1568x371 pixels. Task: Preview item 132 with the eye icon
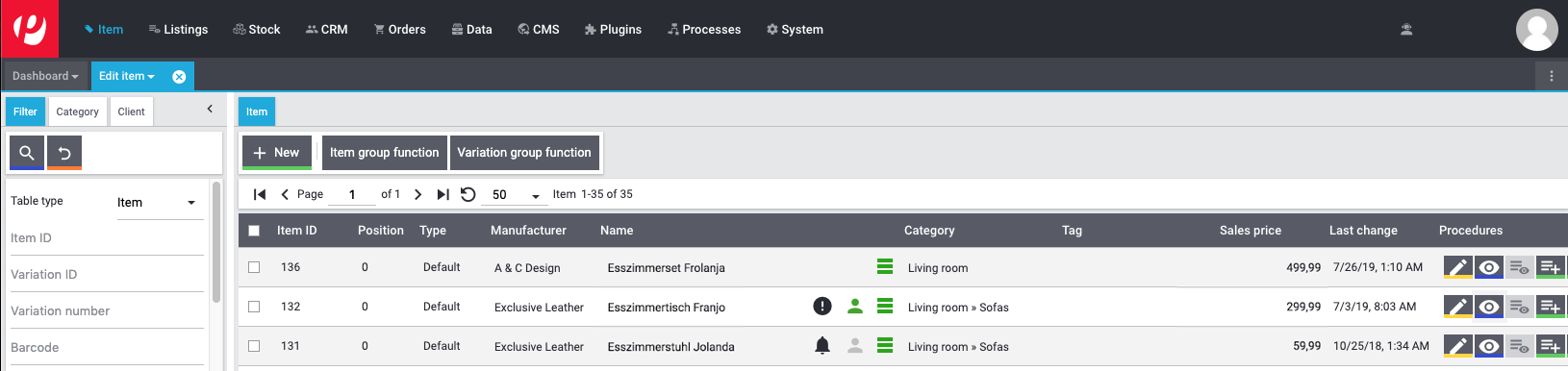1489,307
